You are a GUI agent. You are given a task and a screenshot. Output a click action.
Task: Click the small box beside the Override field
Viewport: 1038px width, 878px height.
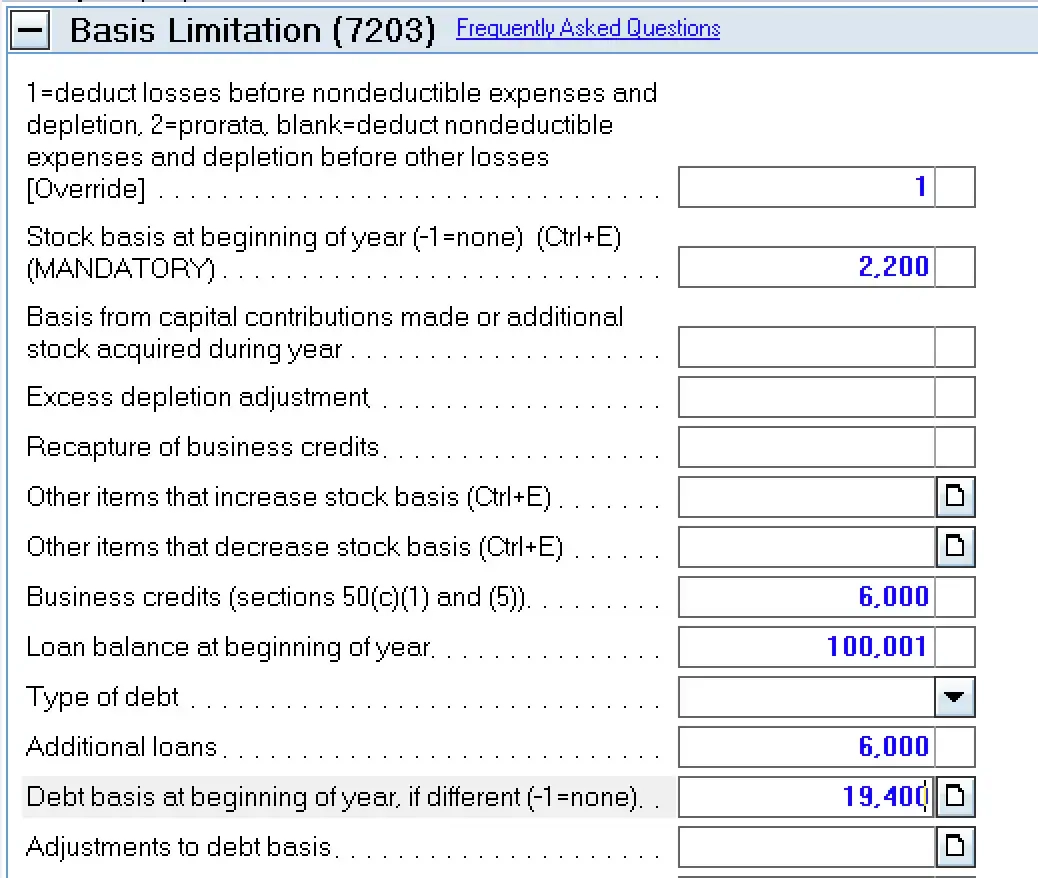(x=955, y=187)
